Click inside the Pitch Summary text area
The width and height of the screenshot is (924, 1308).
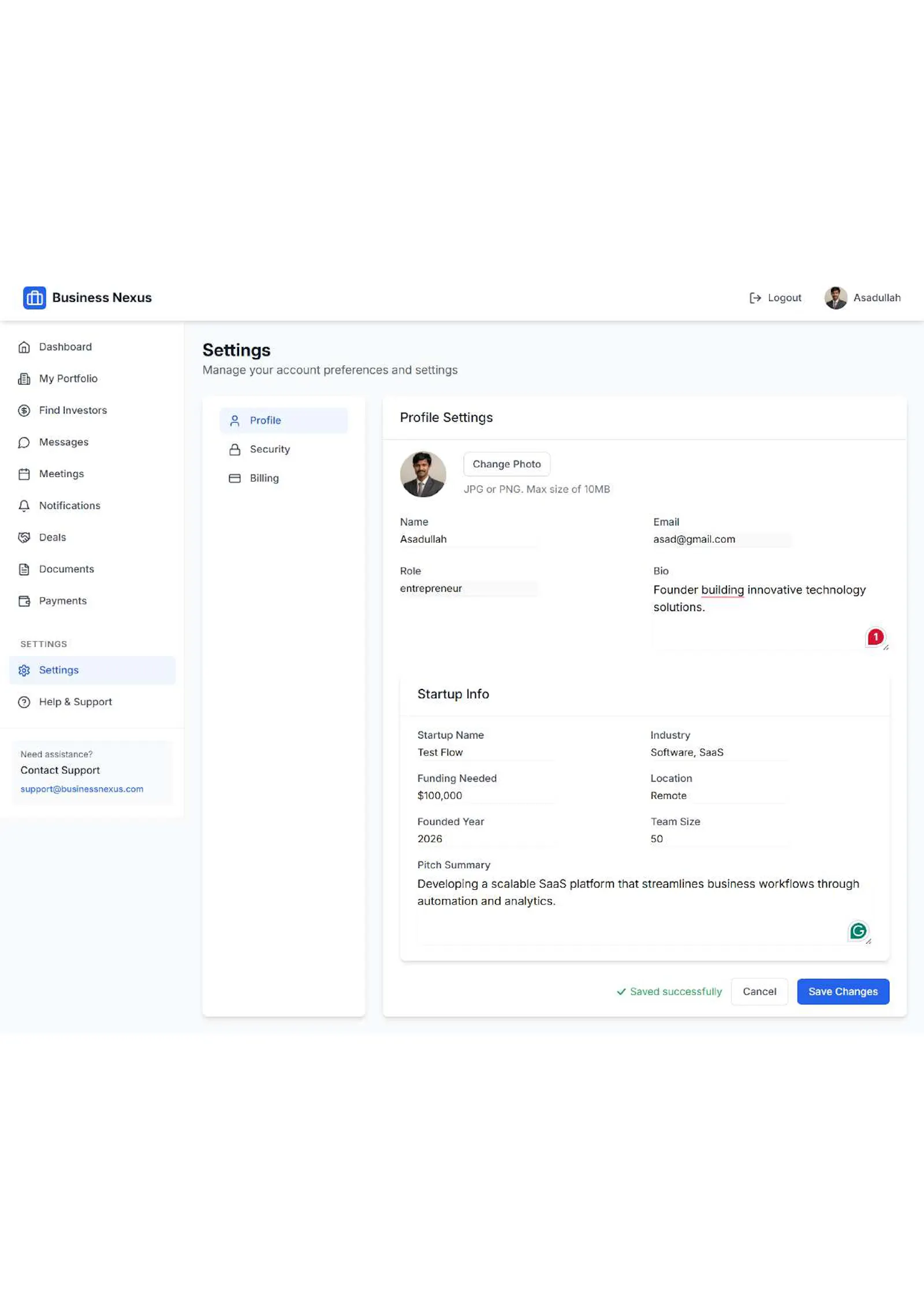point(644,910)
